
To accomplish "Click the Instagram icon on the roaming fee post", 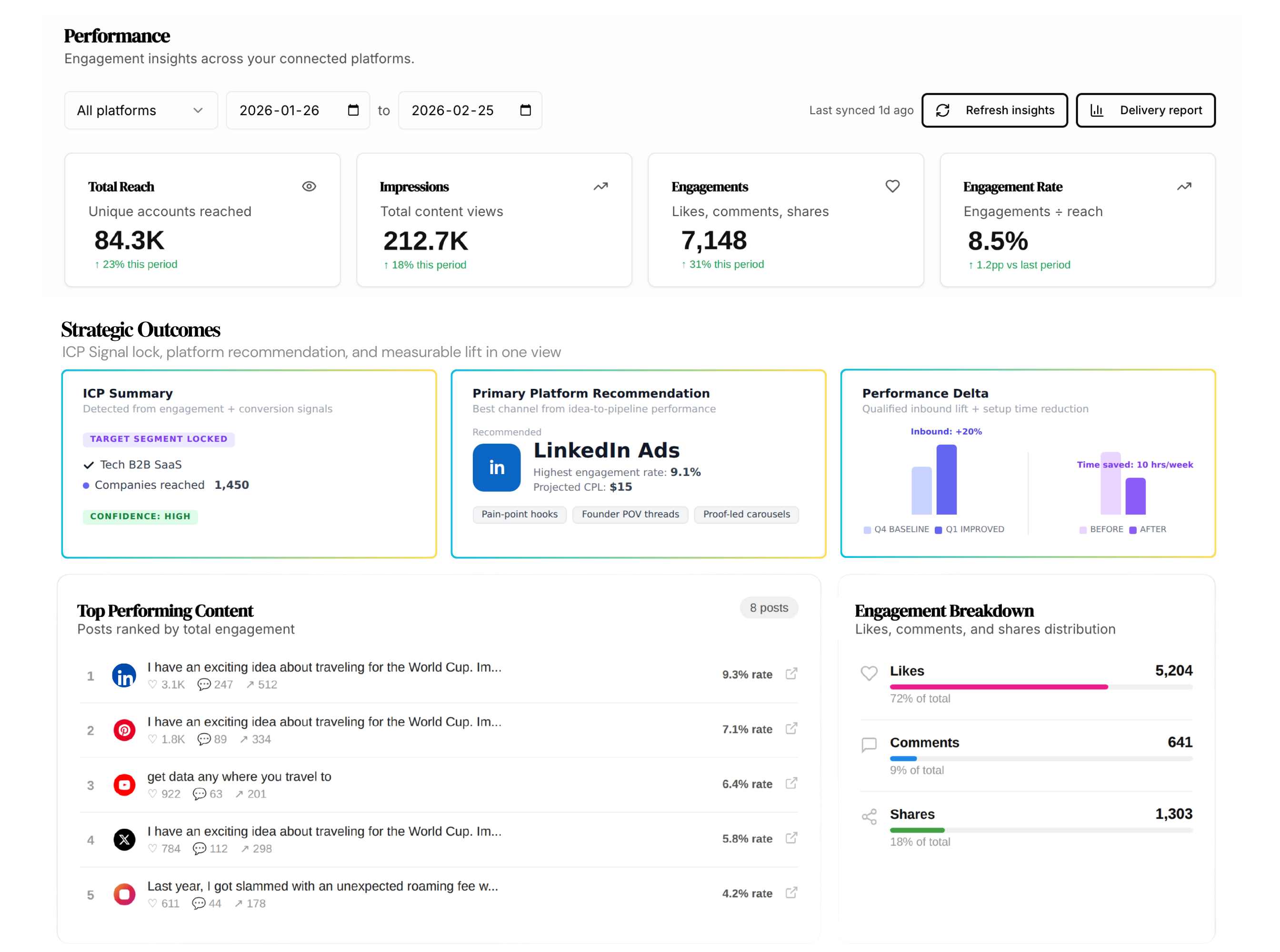I will coord(124,894).
